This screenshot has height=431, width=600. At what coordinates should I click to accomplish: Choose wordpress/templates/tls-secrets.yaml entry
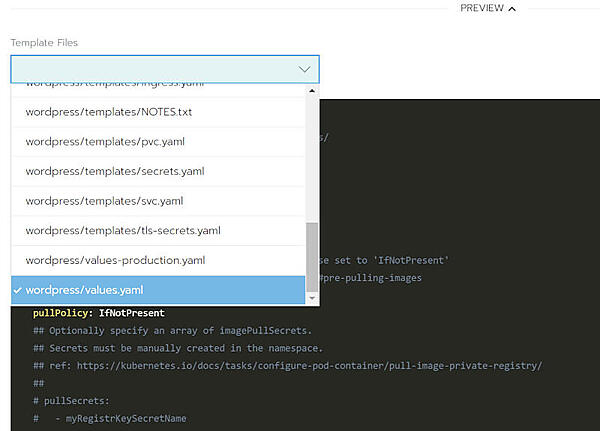coord(123,231)
